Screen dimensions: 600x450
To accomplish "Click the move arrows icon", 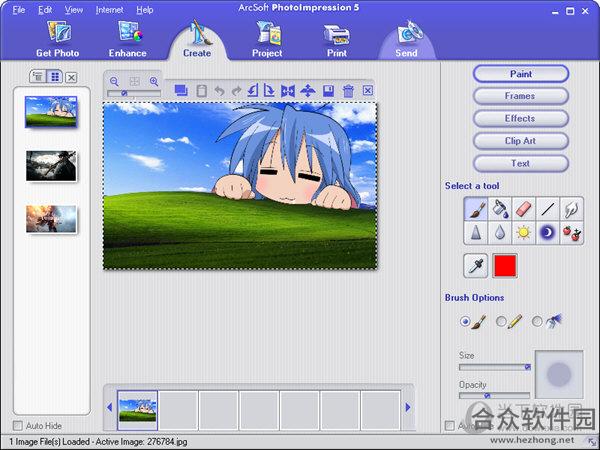I will coord(308,91).
